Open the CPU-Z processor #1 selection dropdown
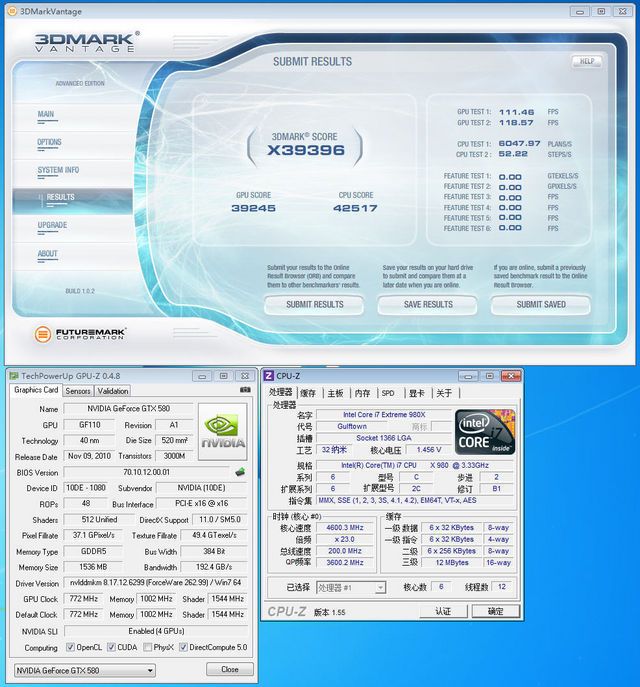 pos(351,588)
